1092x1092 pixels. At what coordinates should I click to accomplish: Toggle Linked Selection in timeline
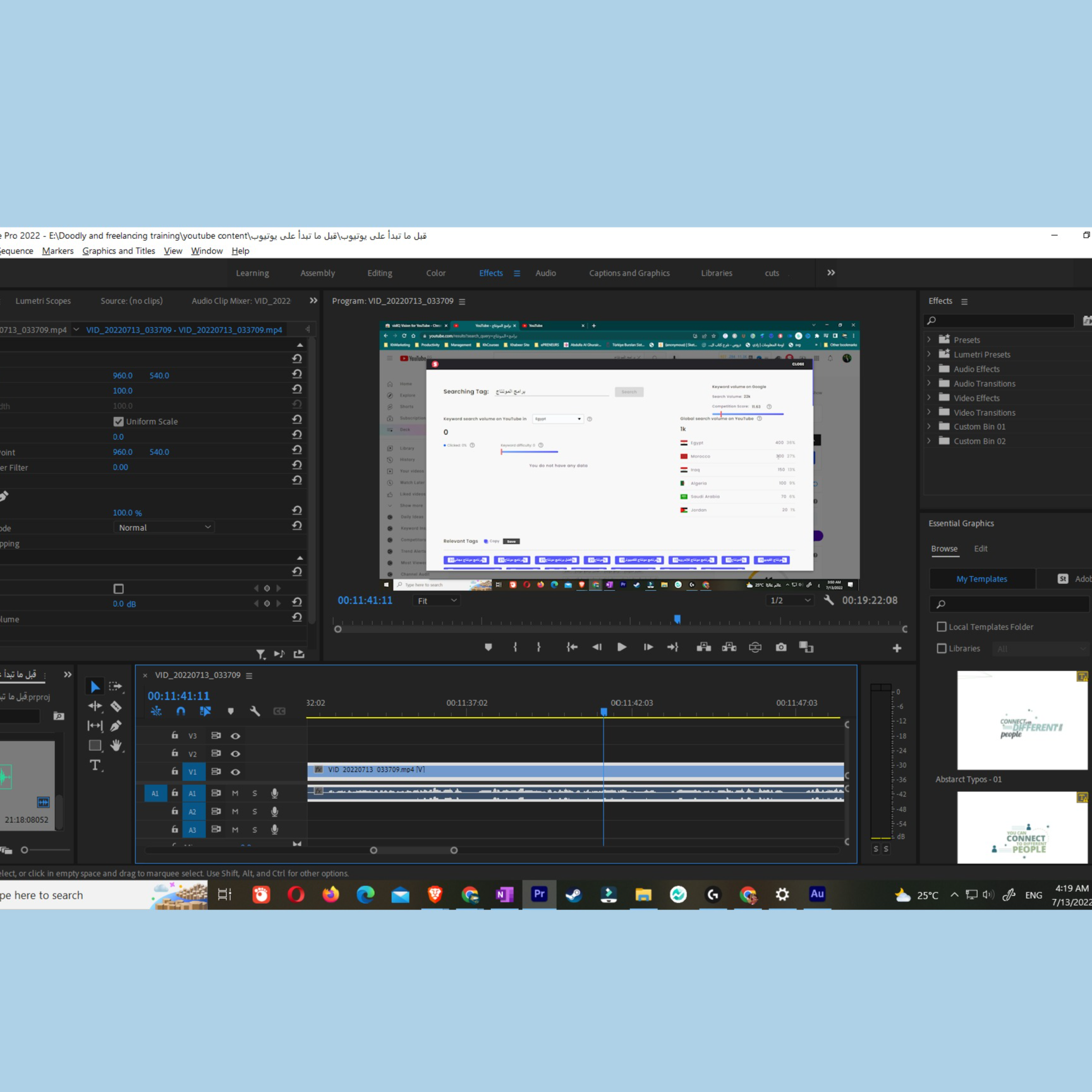205,712
